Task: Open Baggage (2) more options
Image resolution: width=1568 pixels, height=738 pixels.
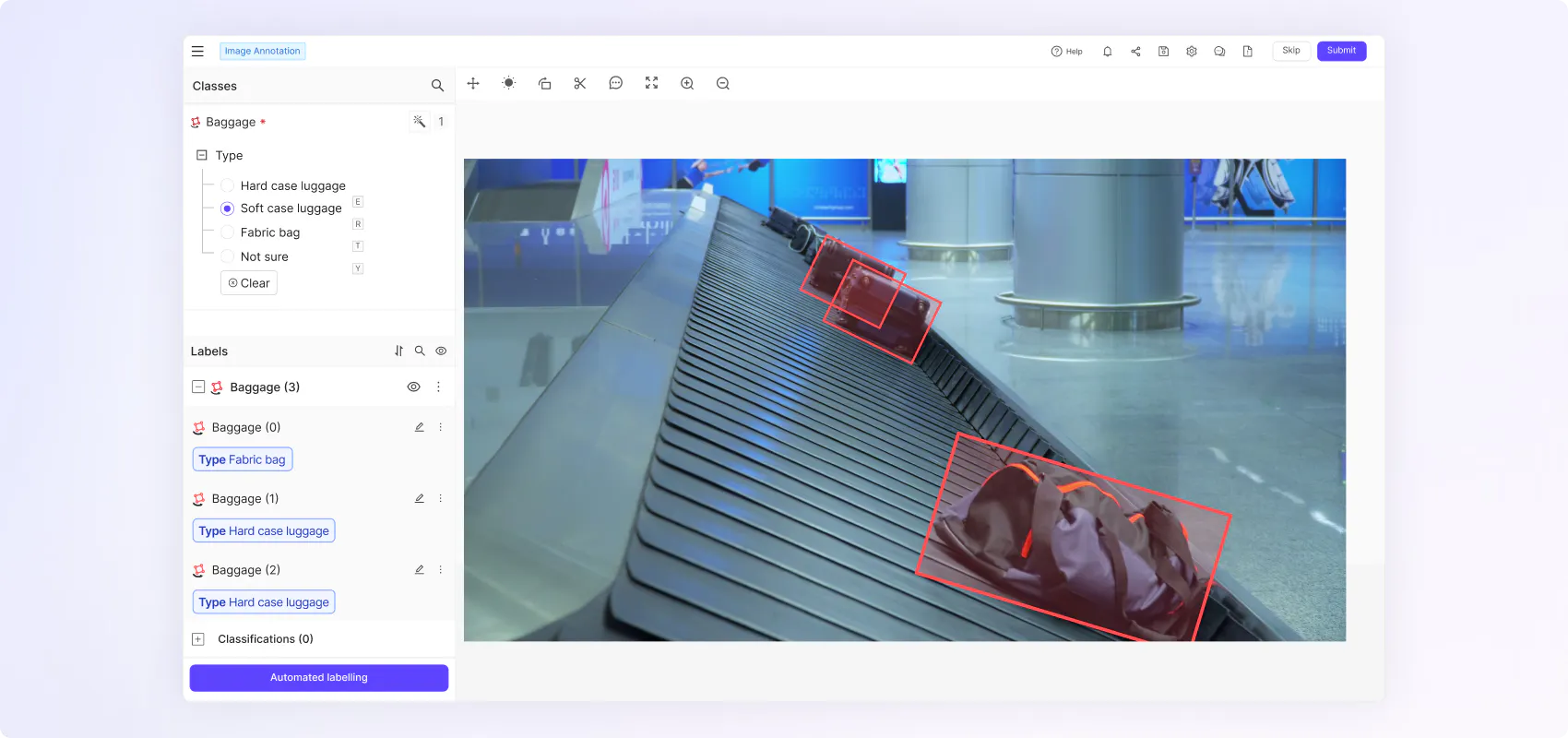Action: 440,570
